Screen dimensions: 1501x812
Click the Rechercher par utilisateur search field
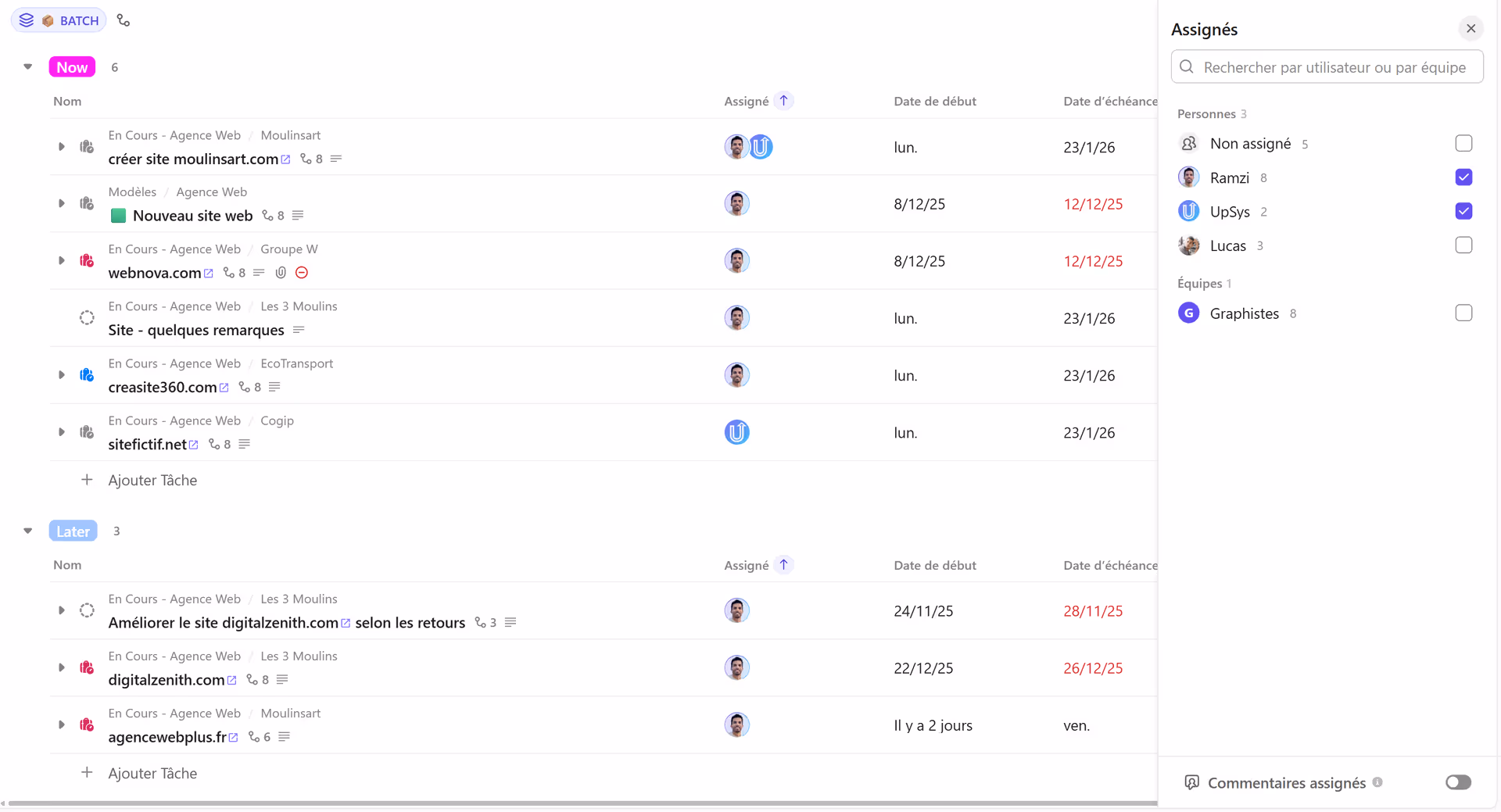1327,67
